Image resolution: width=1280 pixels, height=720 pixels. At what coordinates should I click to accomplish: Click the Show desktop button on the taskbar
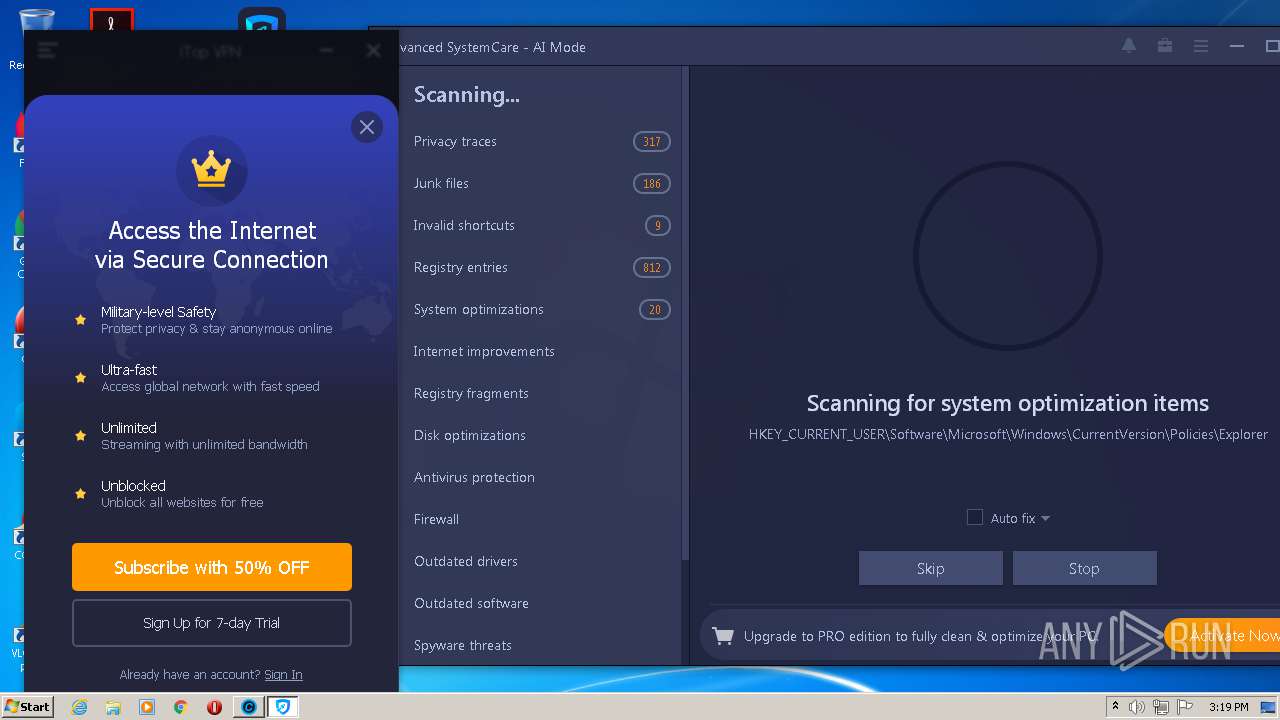tap(1269, 707)
